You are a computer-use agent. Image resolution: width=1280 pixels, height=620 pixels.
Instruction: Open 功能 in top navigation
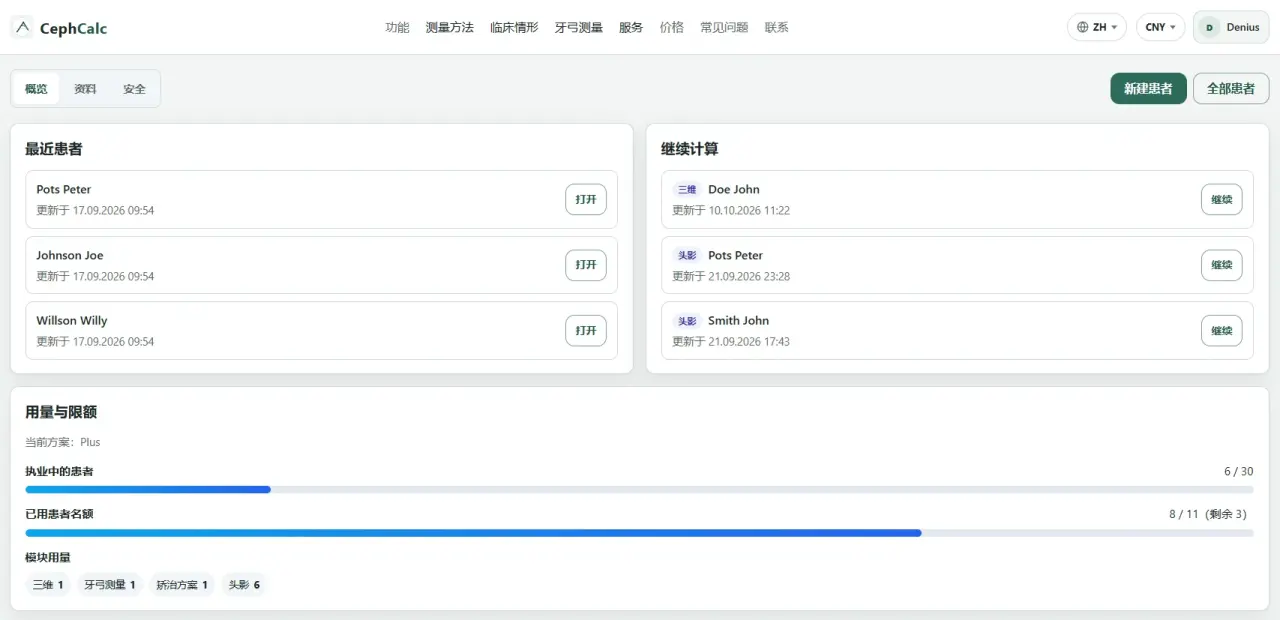click(397, 27)
